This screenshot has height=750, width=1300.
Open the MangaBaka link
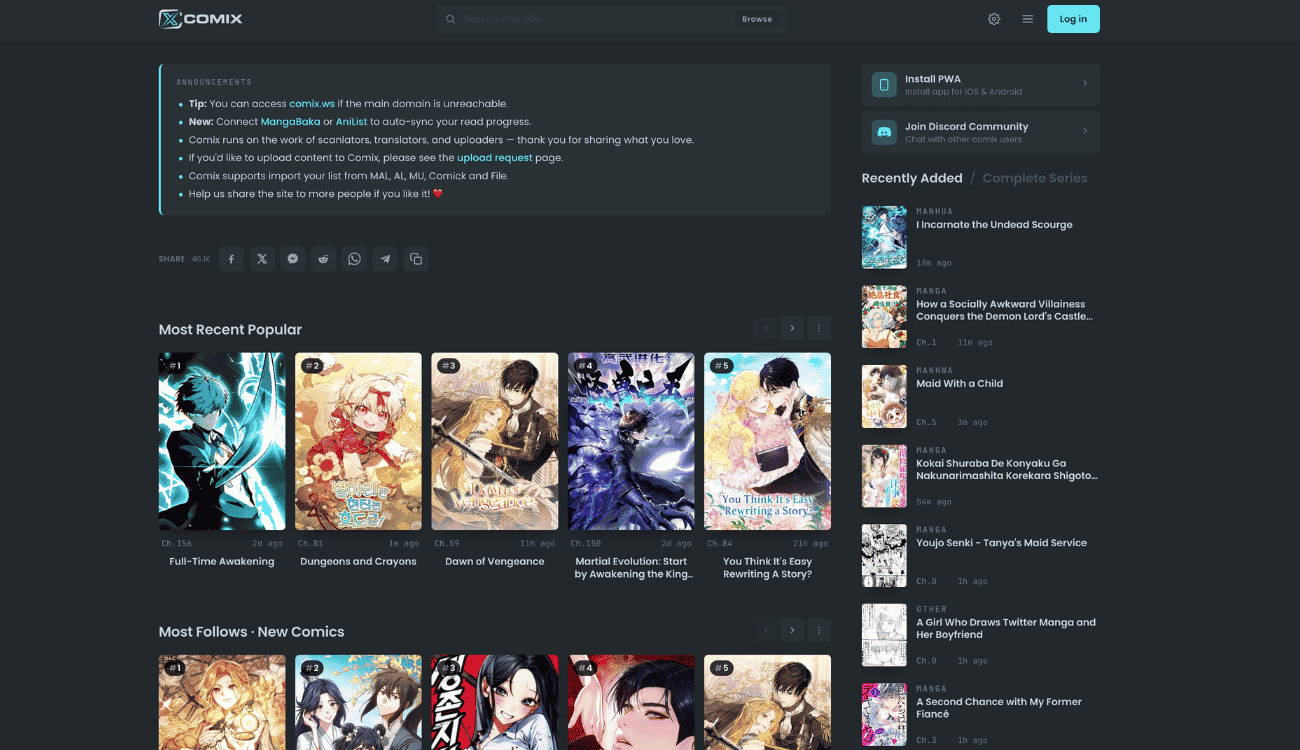pos(291,122)
